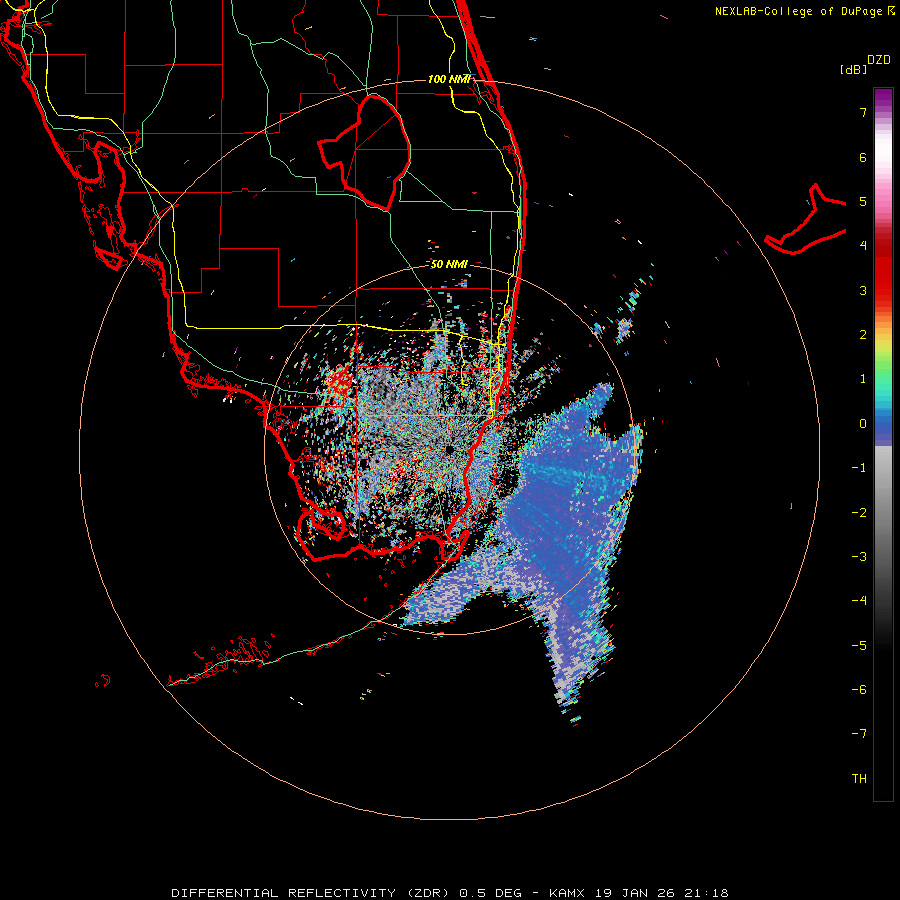Click the -6 value on color scale

[859, 690]
